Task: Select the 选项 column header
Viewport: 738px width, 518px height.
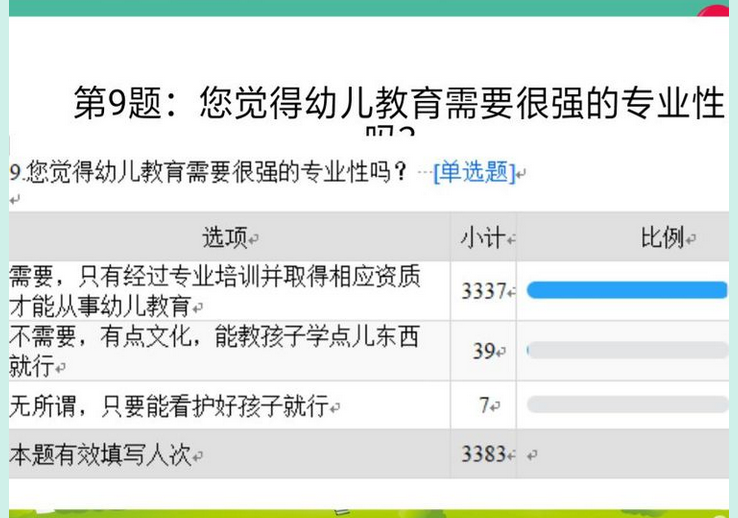Action: 225,237
